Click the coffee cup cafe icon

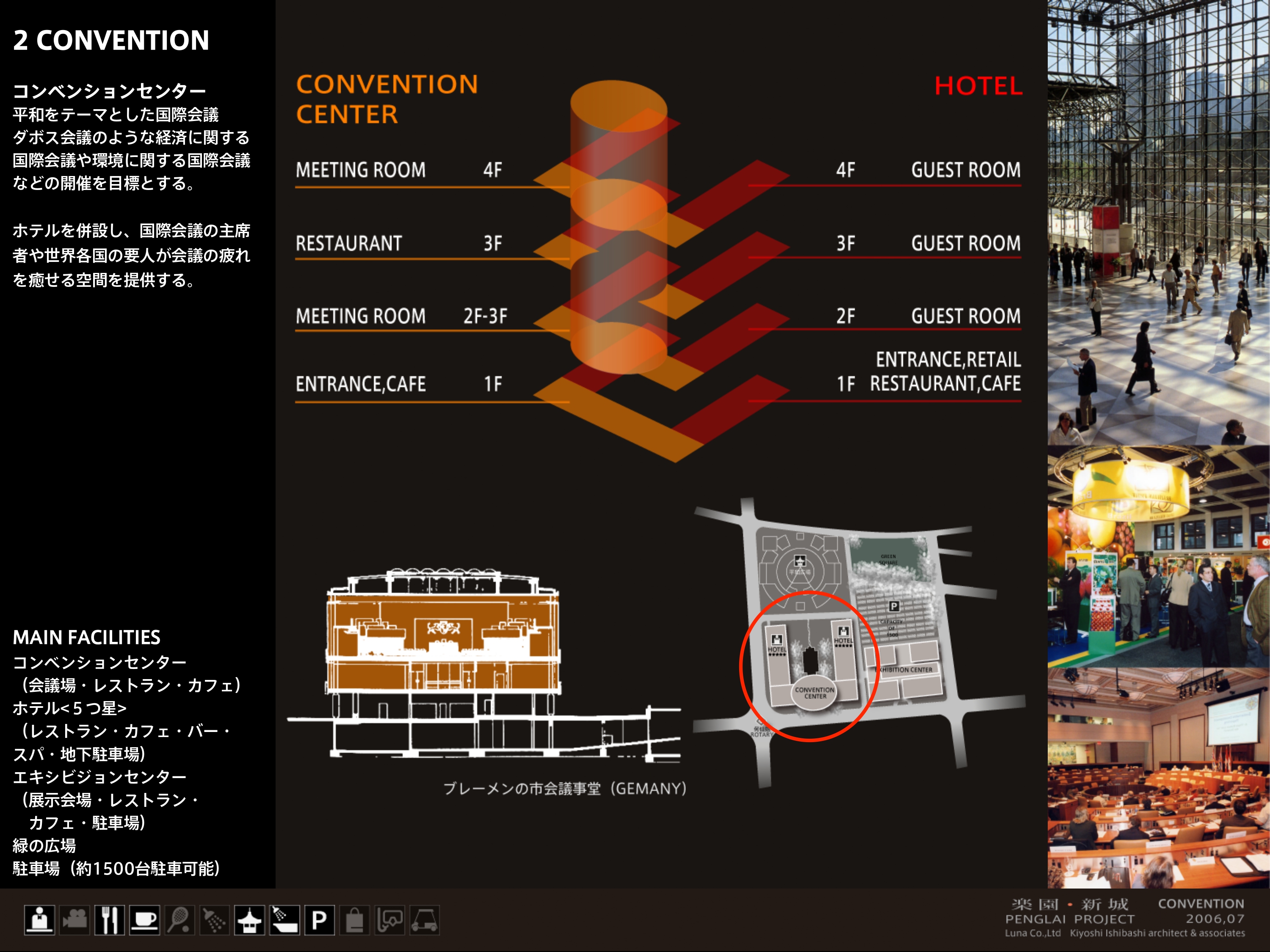145,920
